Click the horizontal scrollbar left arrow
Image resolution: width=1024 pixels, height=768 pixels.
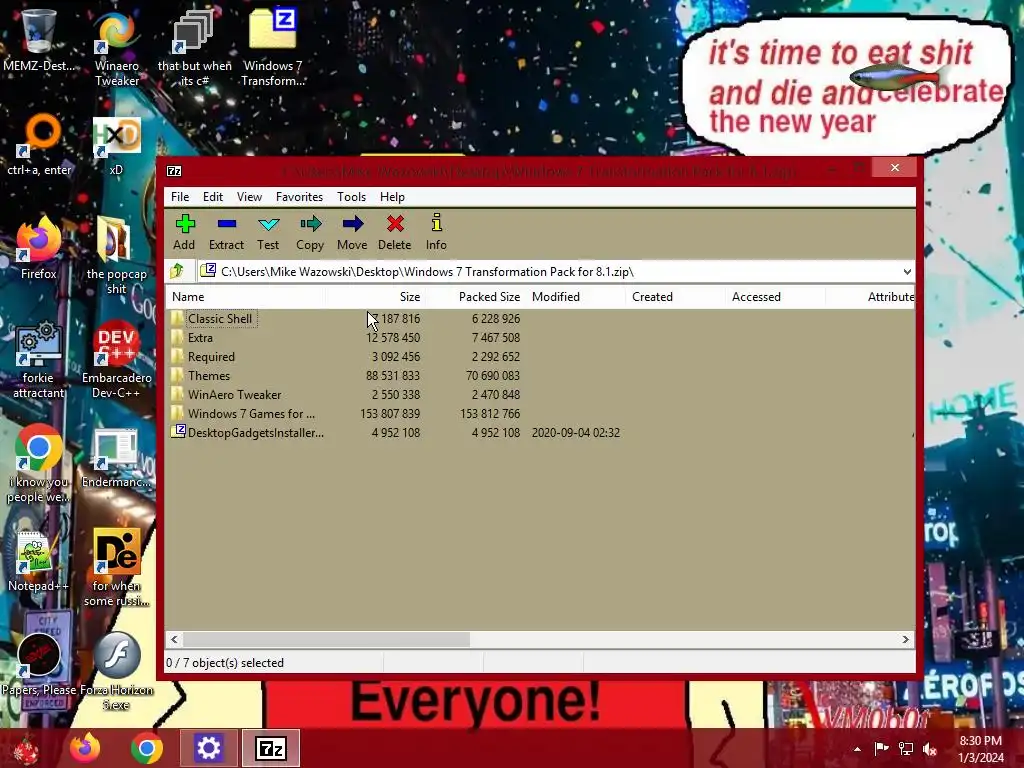(x=174, y=639)
